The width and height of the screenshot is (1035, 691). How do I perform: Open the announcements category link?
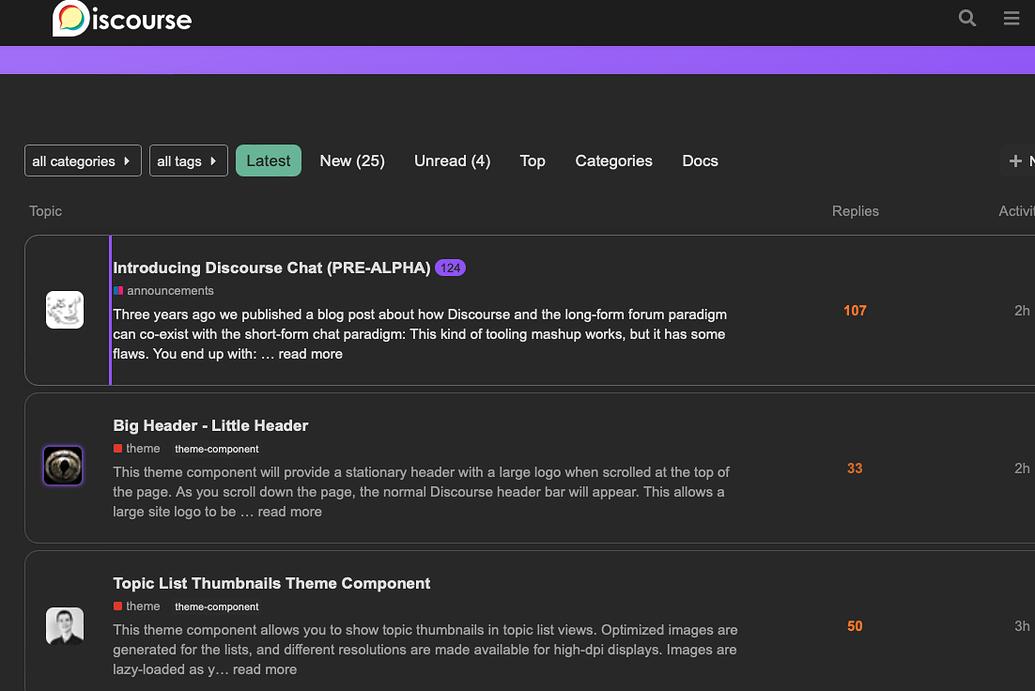pos(169,291)
